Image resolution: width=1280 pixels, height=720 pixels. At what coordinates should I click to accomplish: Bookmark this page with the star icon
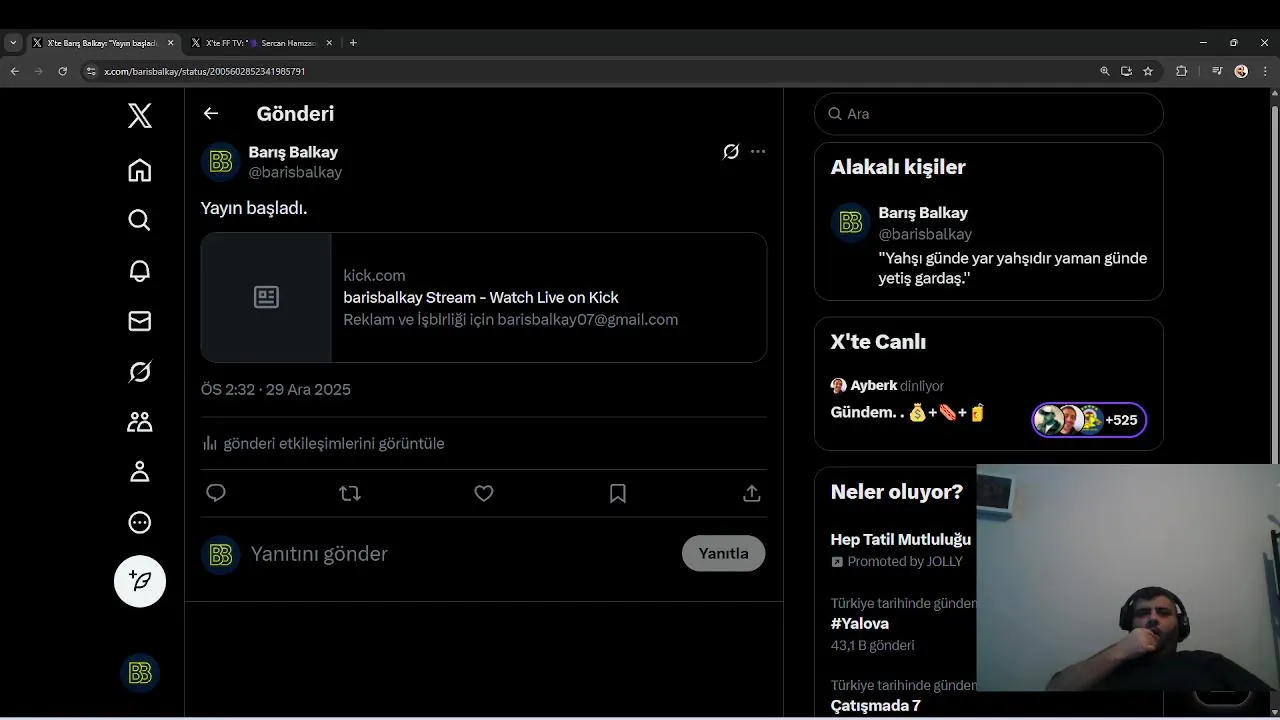pos(1148,71)
